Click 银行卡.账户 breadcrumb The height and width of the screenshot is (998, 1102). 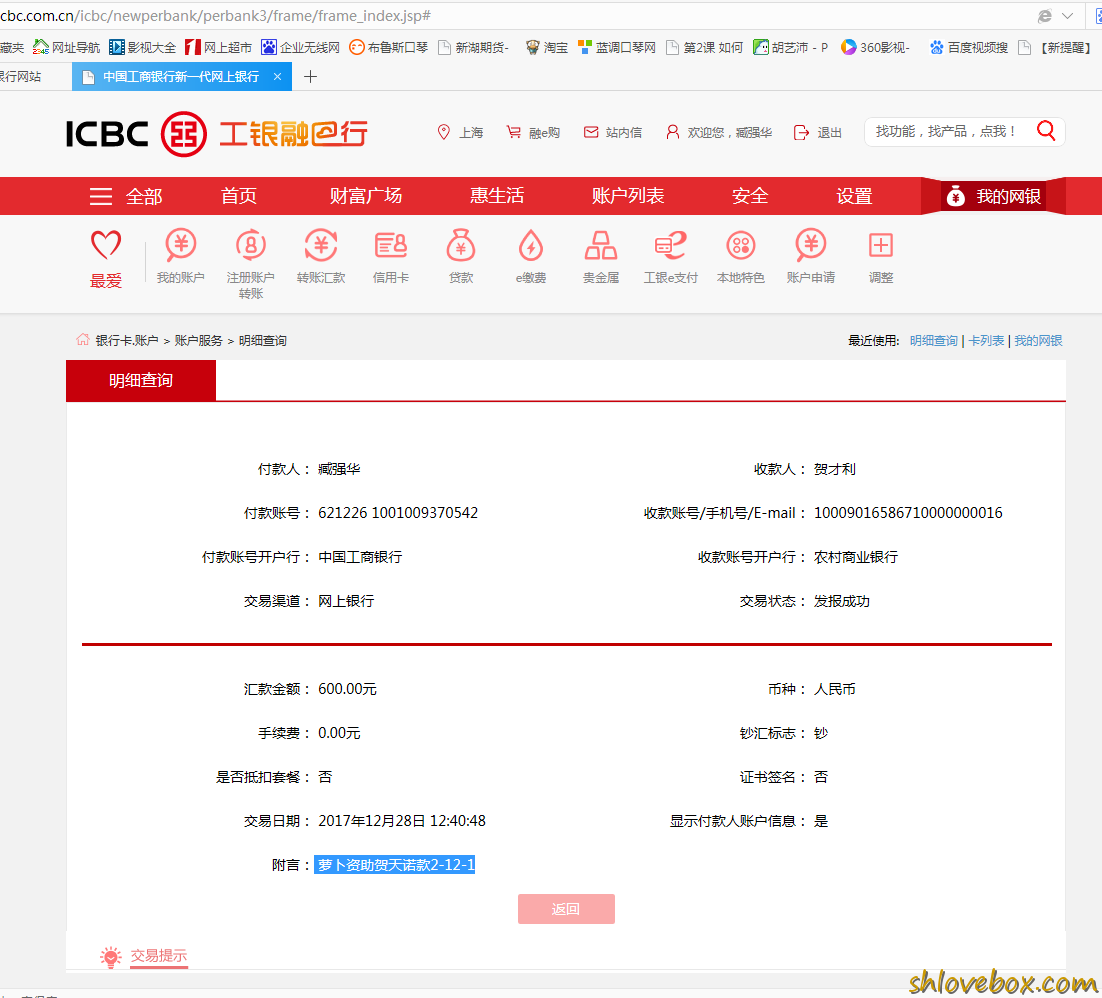coord(127,341)
